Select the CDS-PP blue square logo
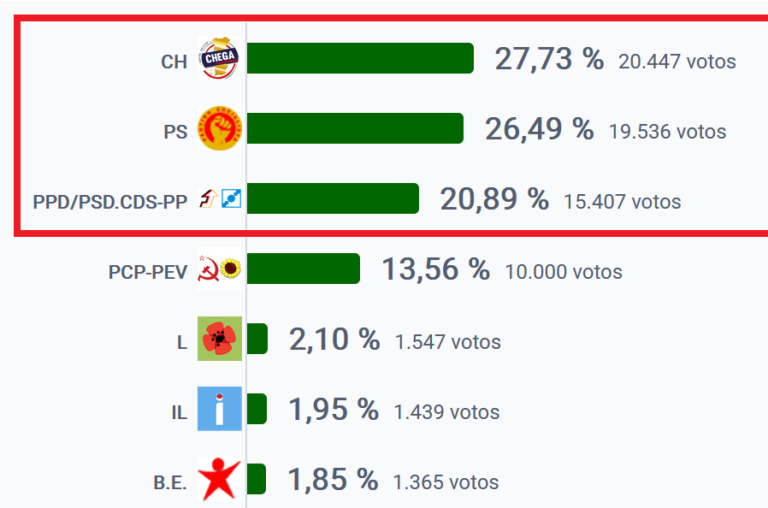Screen dimensions: 768x508 click(231, 200)
